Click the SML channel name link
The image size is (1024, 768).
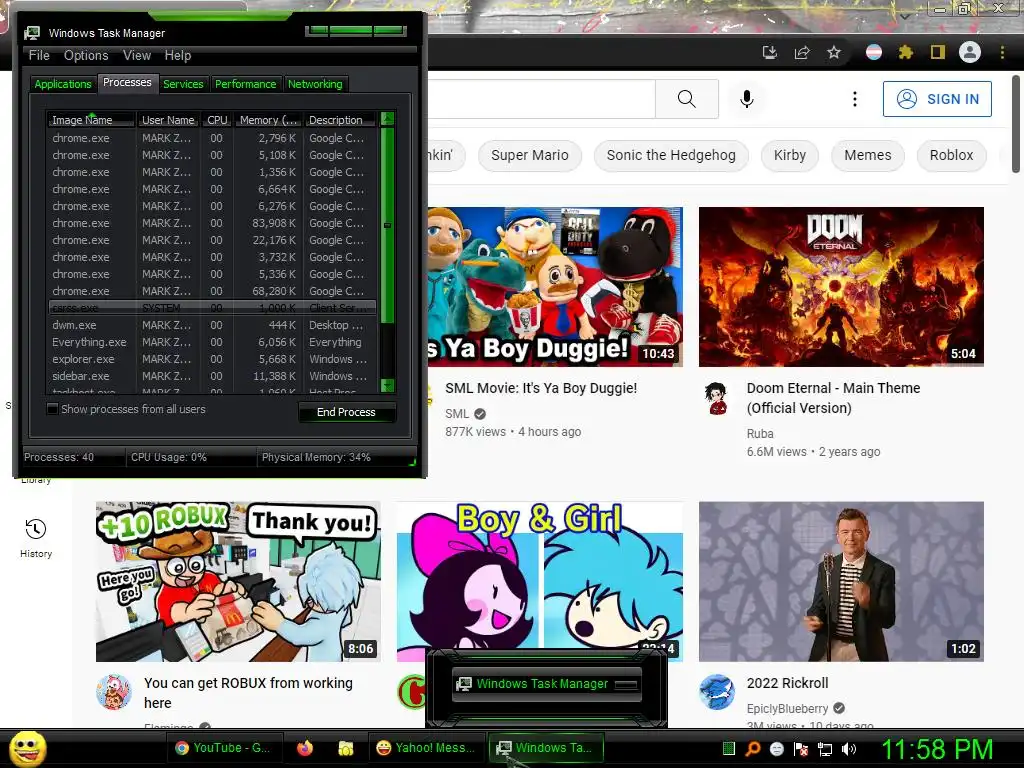[x=457, y=413]
